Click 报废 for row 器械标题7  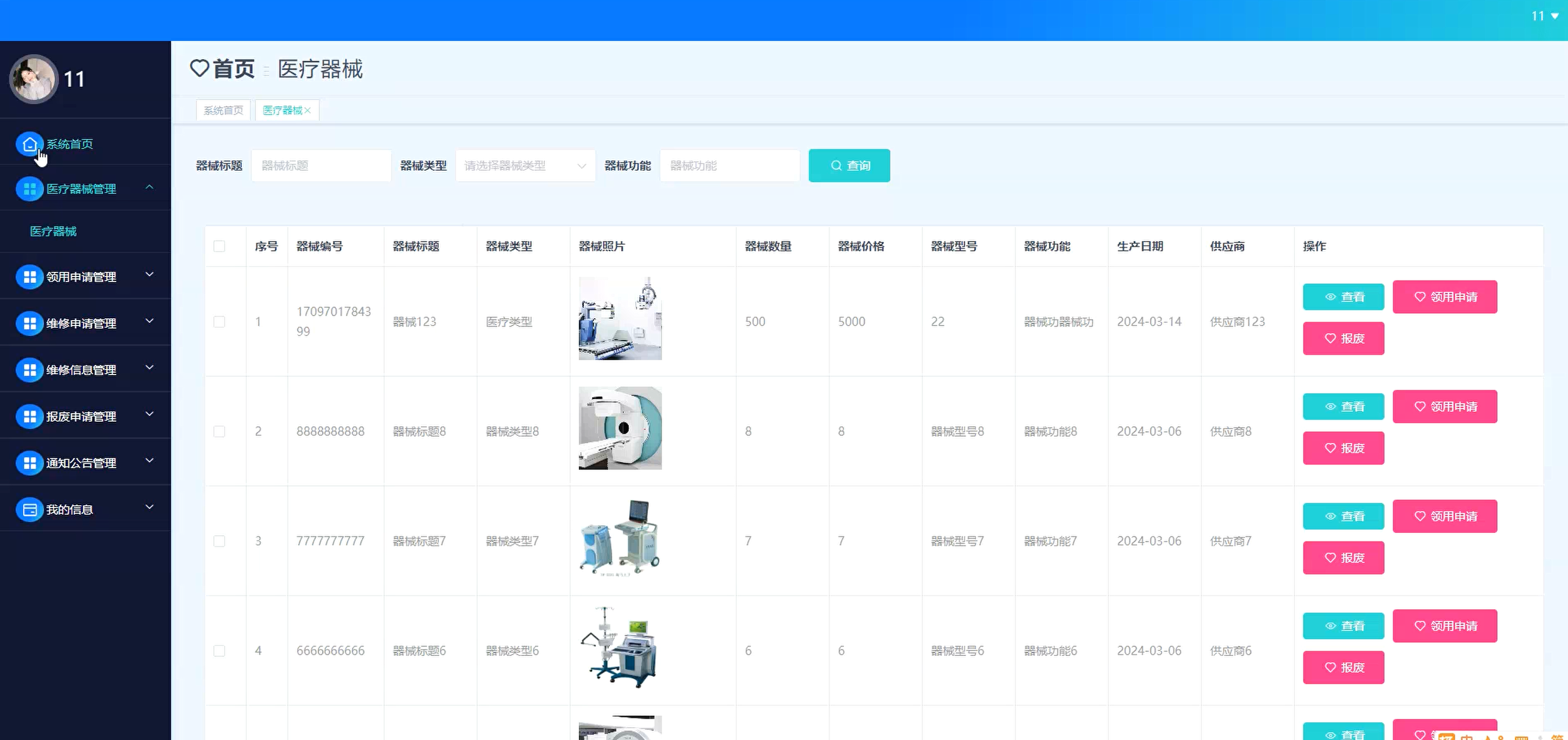tap(1343, 558)
